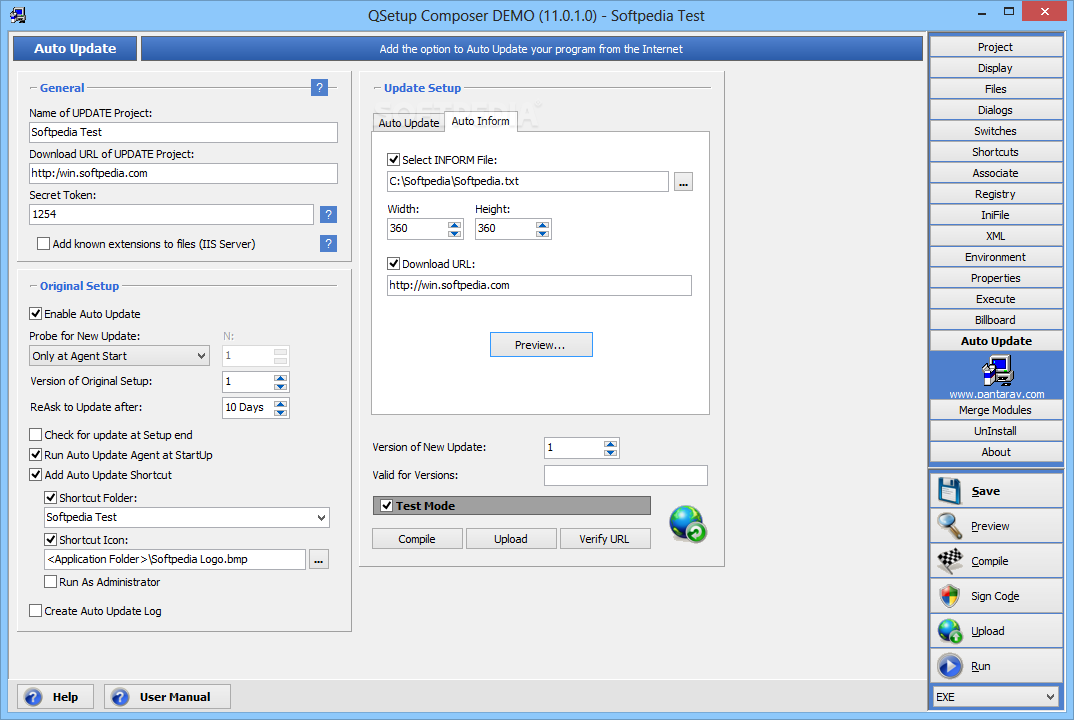
Task: Click the Sign Code shield icon
Action: coord(949,596)
